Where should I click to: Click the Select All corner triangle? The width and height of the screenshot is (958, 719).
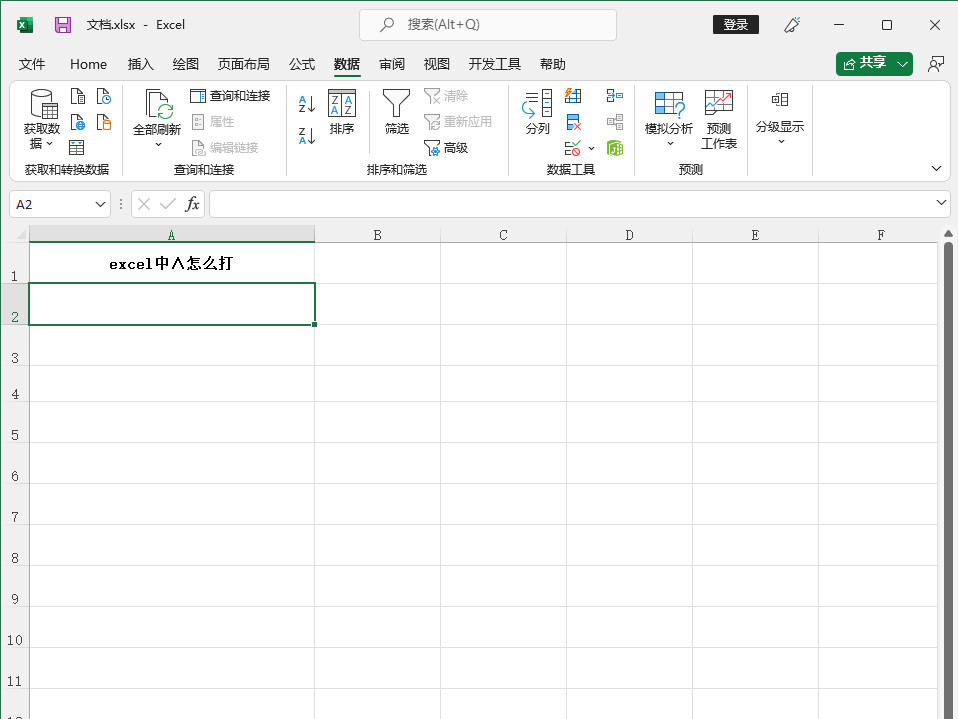(x=20, y=234)
